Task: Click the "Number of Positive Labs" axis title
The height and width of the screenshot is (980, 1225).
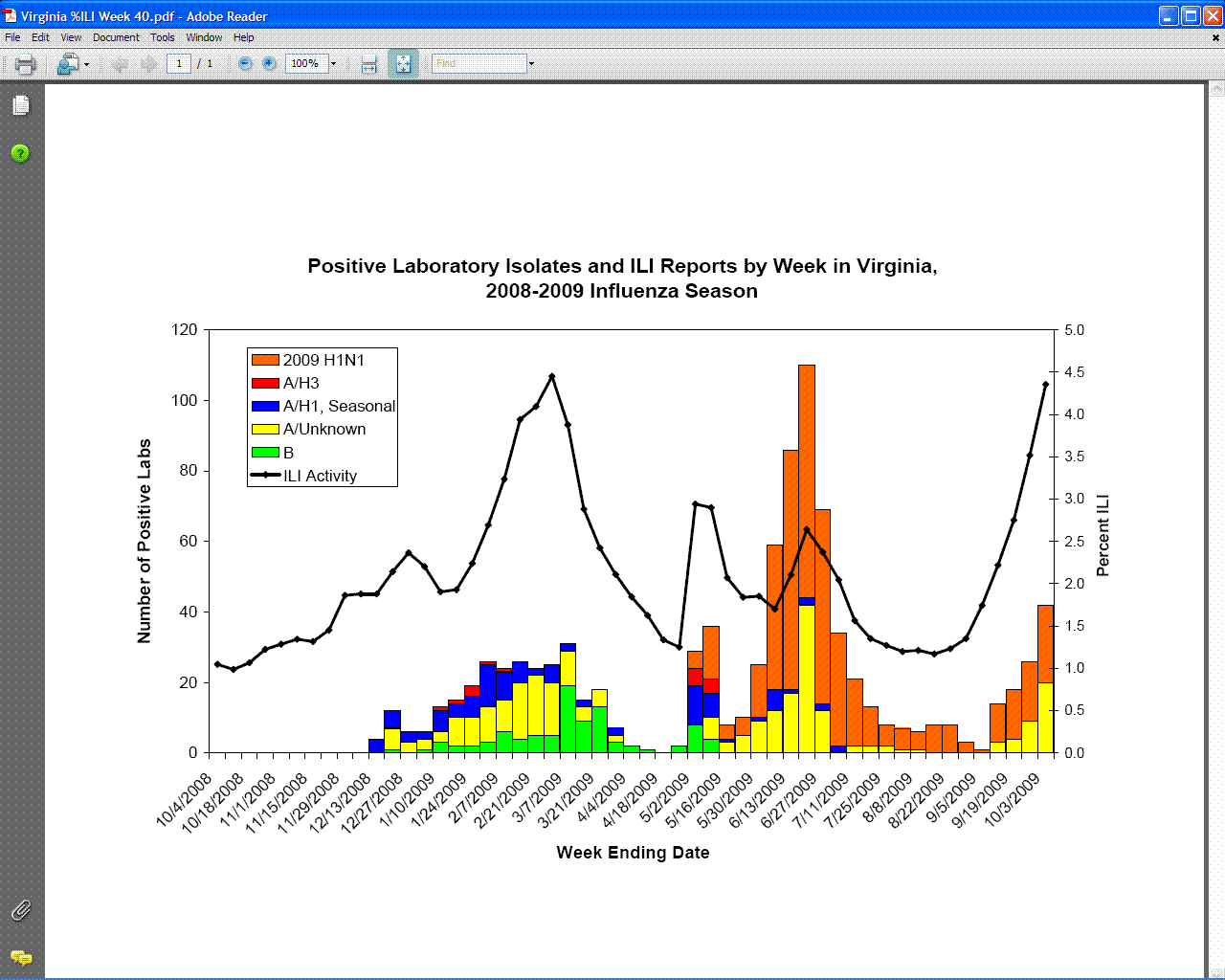Action: click(145, 541)
